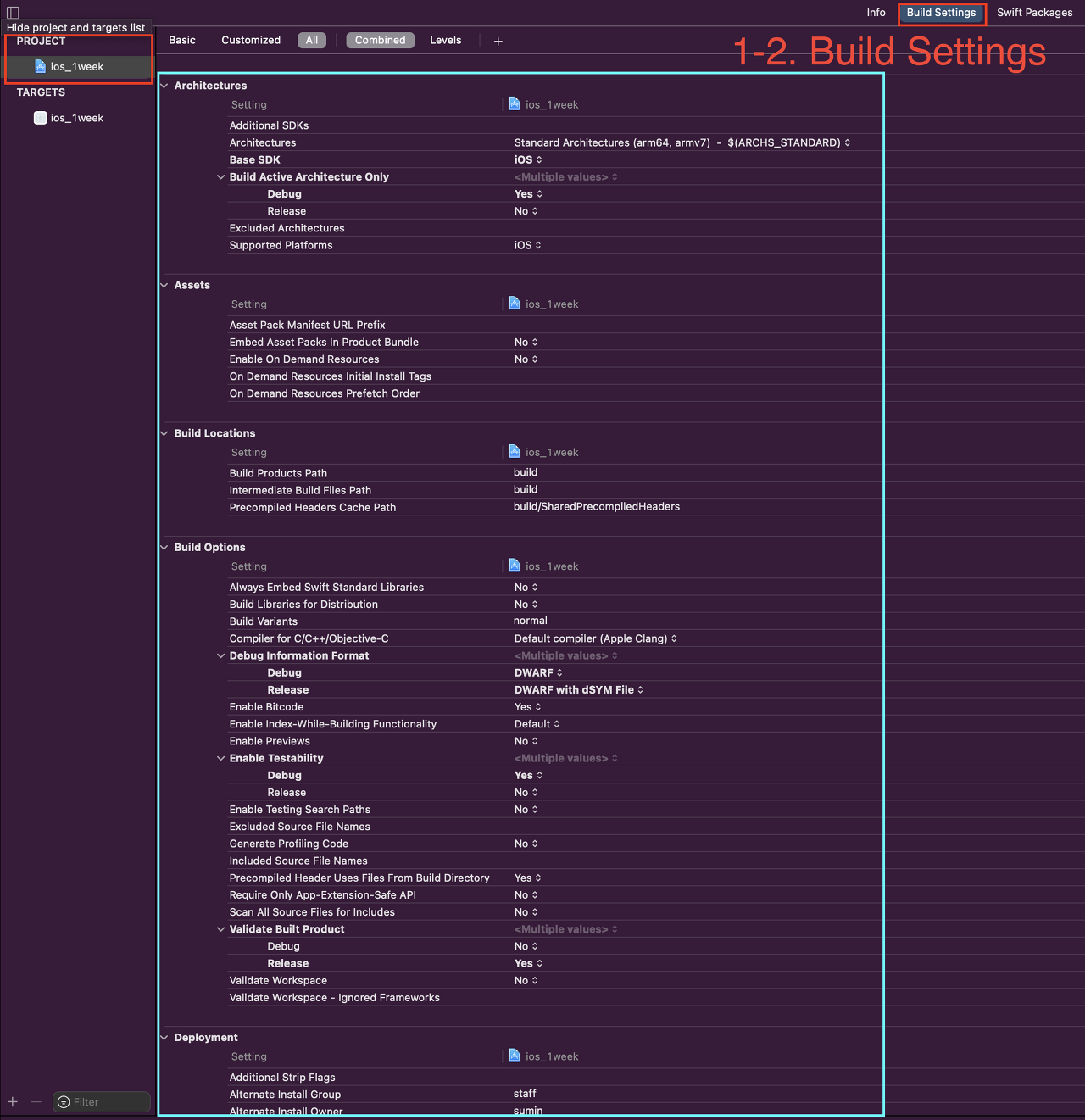Select Validate Workspace - Ignored Frameworks row
Image resolution: width=1085 pixels, height=1120 pixels.
pos(554,998)
